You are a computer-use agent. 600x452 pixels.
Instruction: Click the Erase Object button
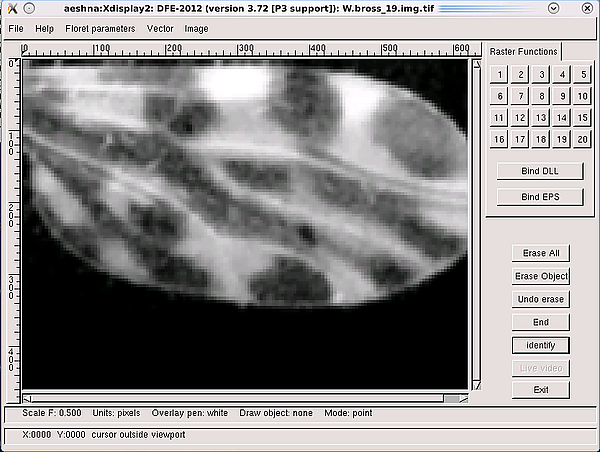click(540, 276)
